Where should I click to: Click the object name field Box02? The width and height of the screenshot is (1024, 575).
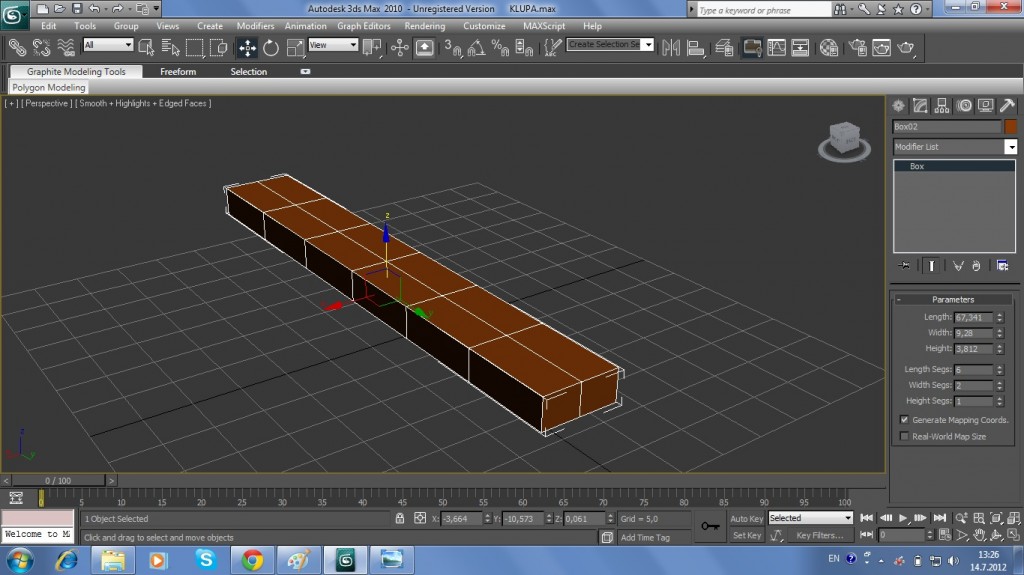(946, 126)
